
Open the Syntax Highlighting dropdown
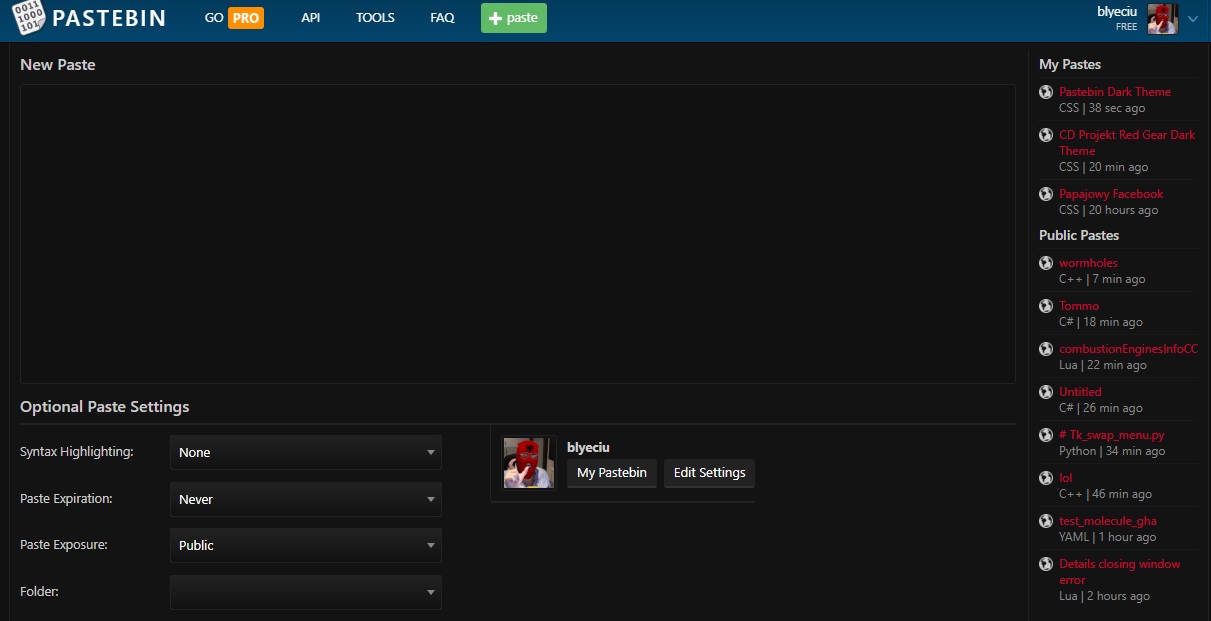pos(305,452)
